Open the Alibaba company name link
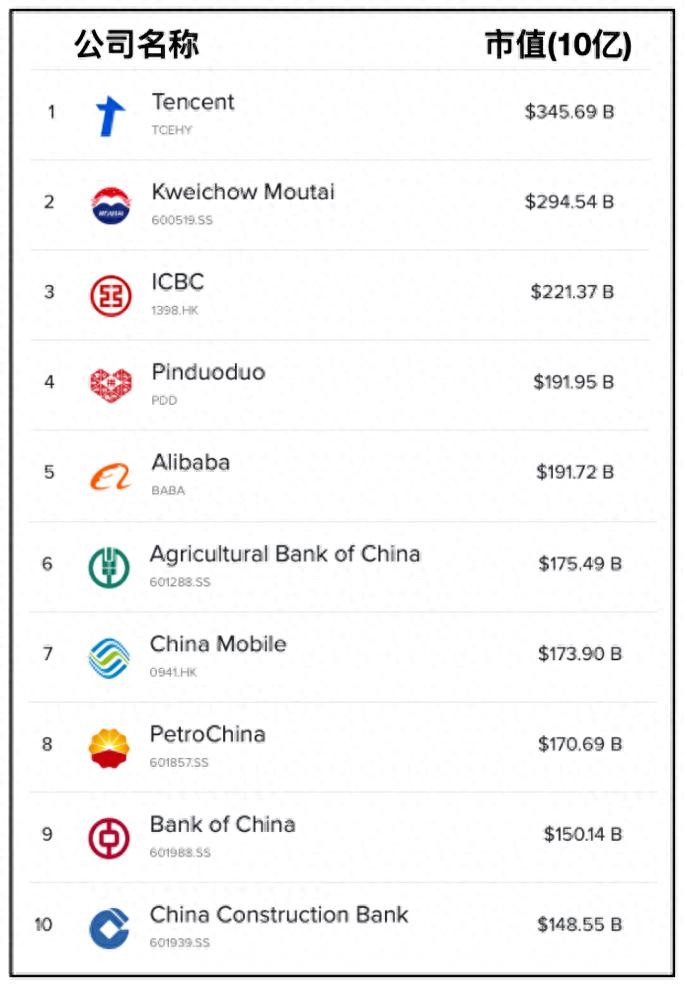The width and height of the screenshot is (685, 988). 190,462
